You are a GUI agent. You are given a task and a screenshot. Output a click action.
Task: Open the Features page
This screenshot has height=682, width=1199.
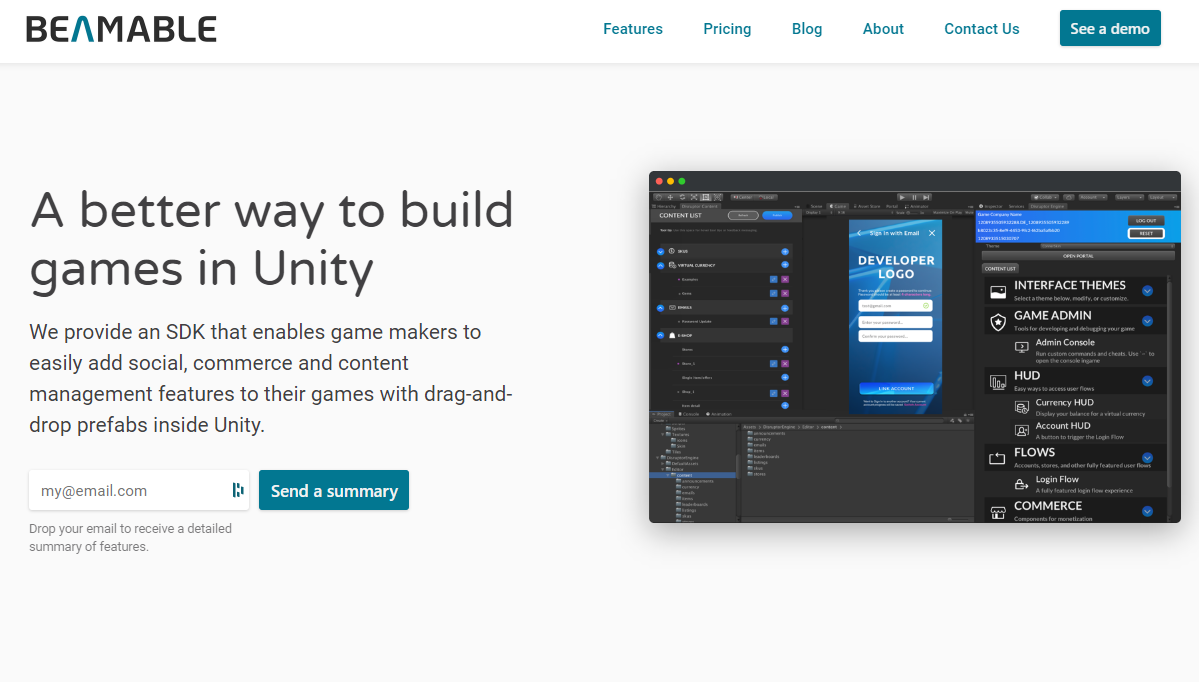click(633, 29)
